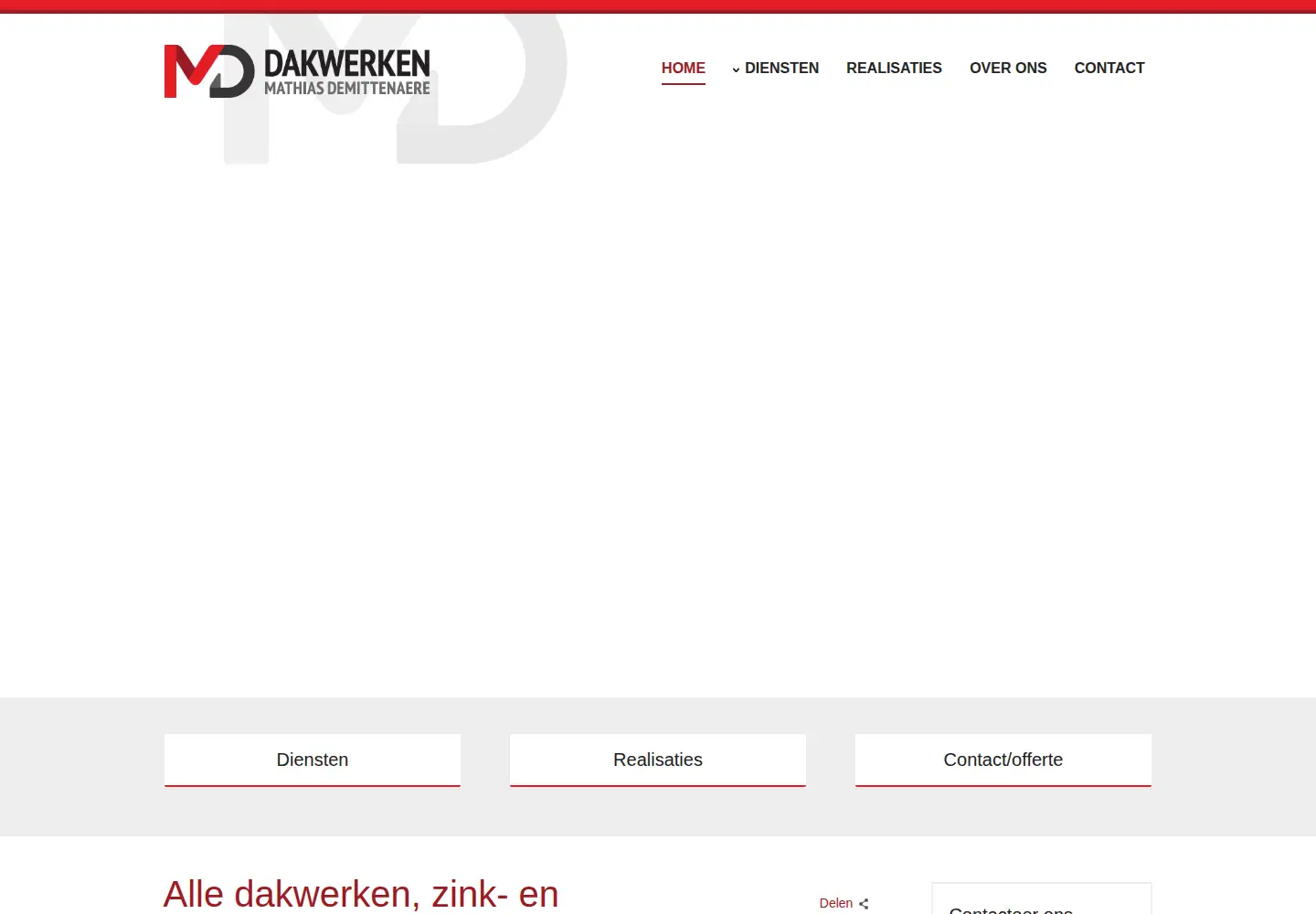Click the Diensten button

pos(313,760)
